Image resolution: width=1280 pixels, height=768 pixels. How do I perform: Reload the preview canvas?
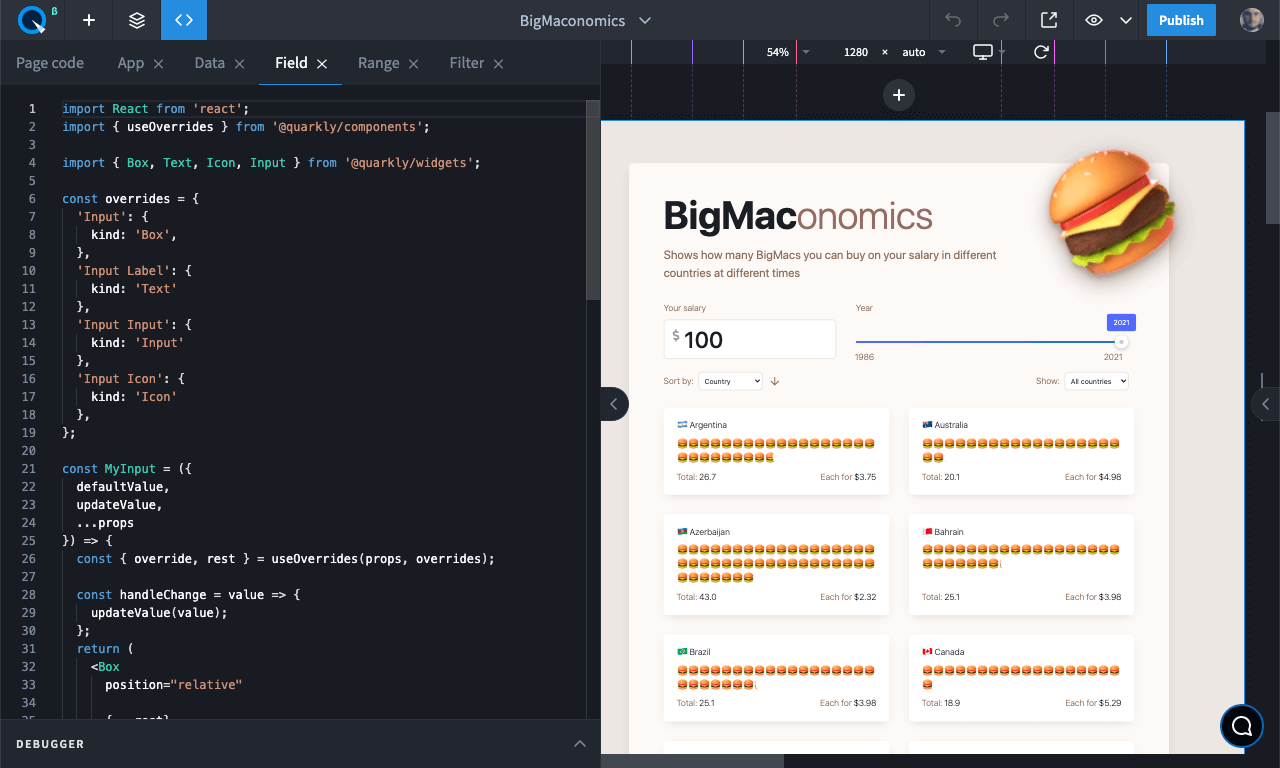1041,52
